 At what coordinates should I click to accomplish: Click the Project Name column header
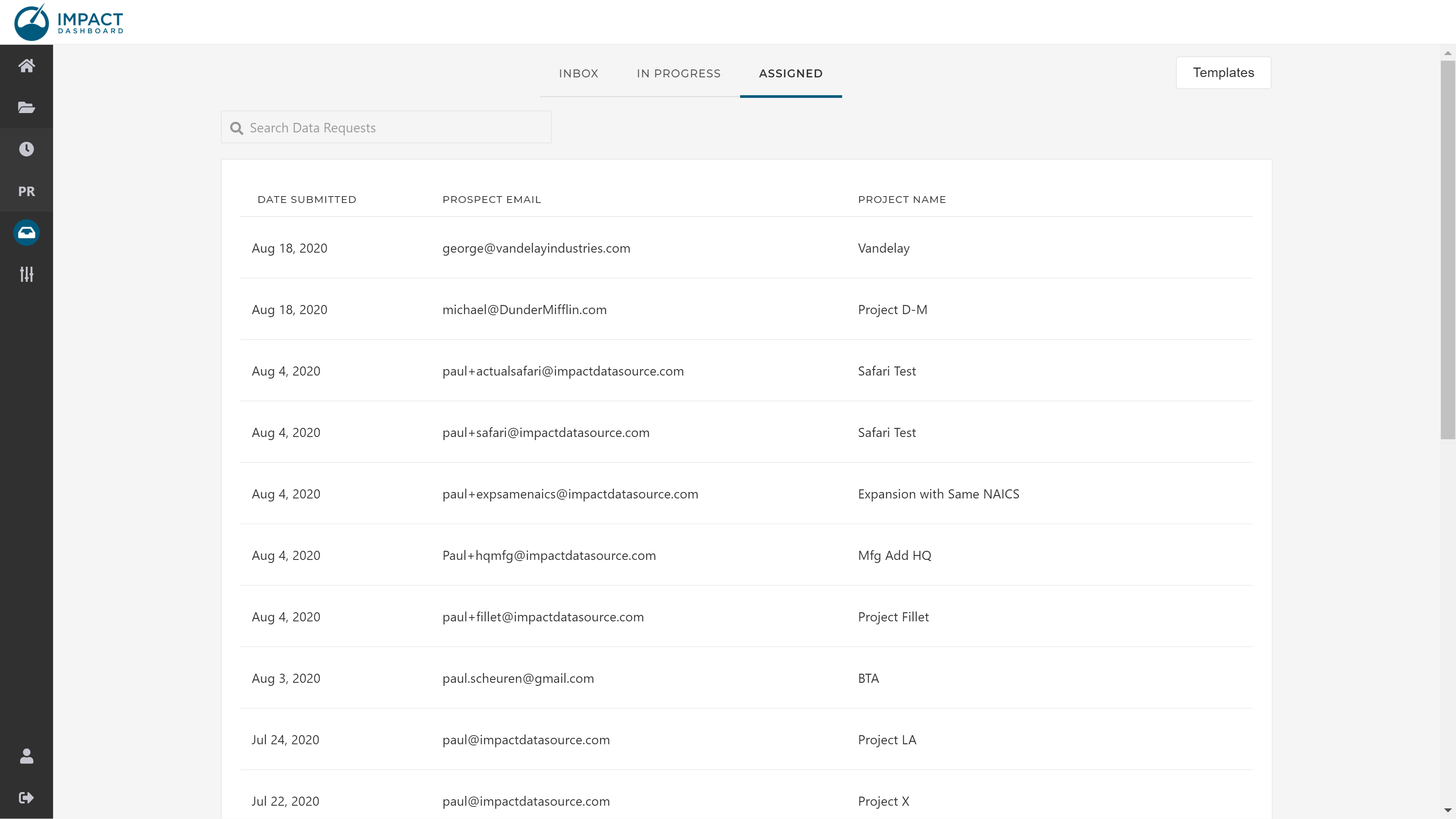[902, 200]
